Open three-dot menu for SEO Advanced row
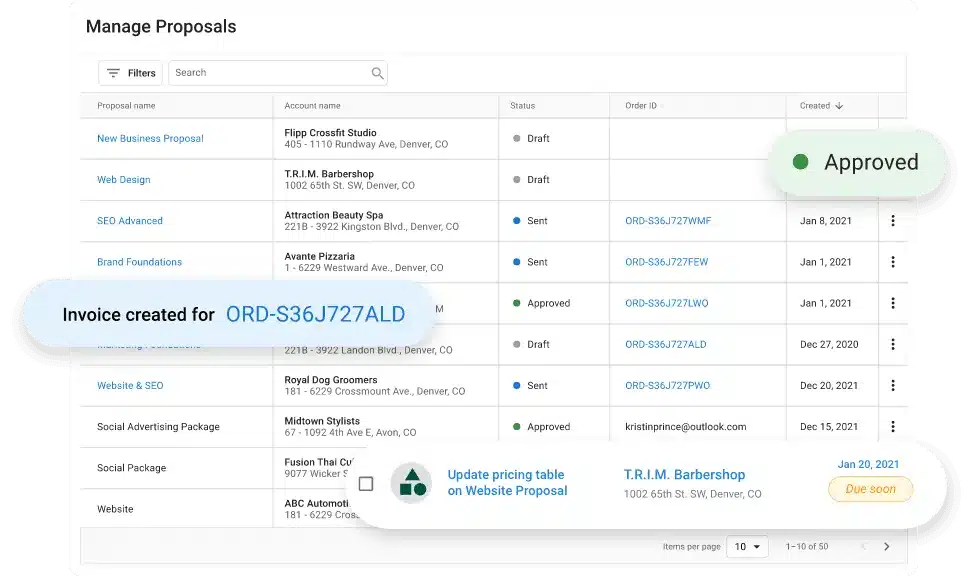Image resolution: width=973 pixels, height=576 pixels. [893, 221]
